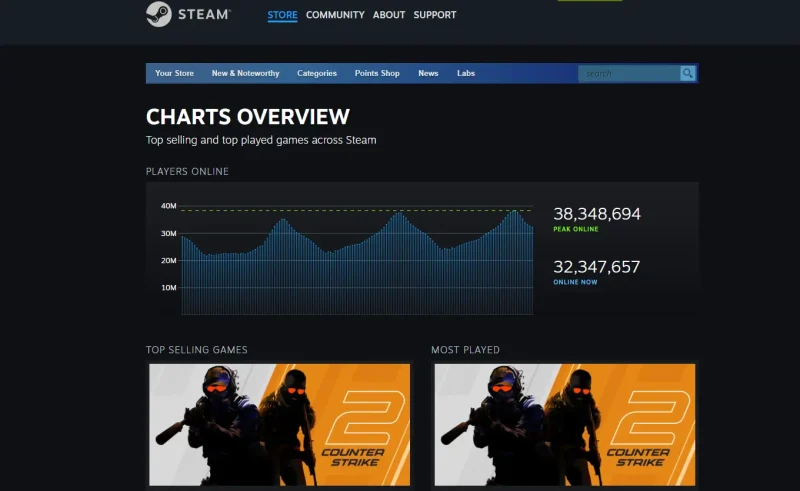Image resolution: width=800 pixels, height=491 pixels.
Task: Click the CHARTS OVERVIEW title
Action: point(248,116)
